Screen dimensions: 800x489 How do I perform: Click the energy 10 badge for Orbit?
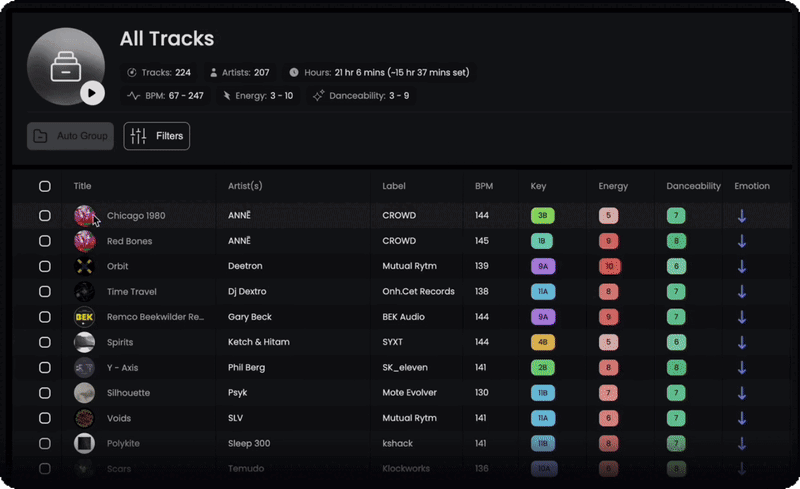pyautogui.click(x=609, y=266)
